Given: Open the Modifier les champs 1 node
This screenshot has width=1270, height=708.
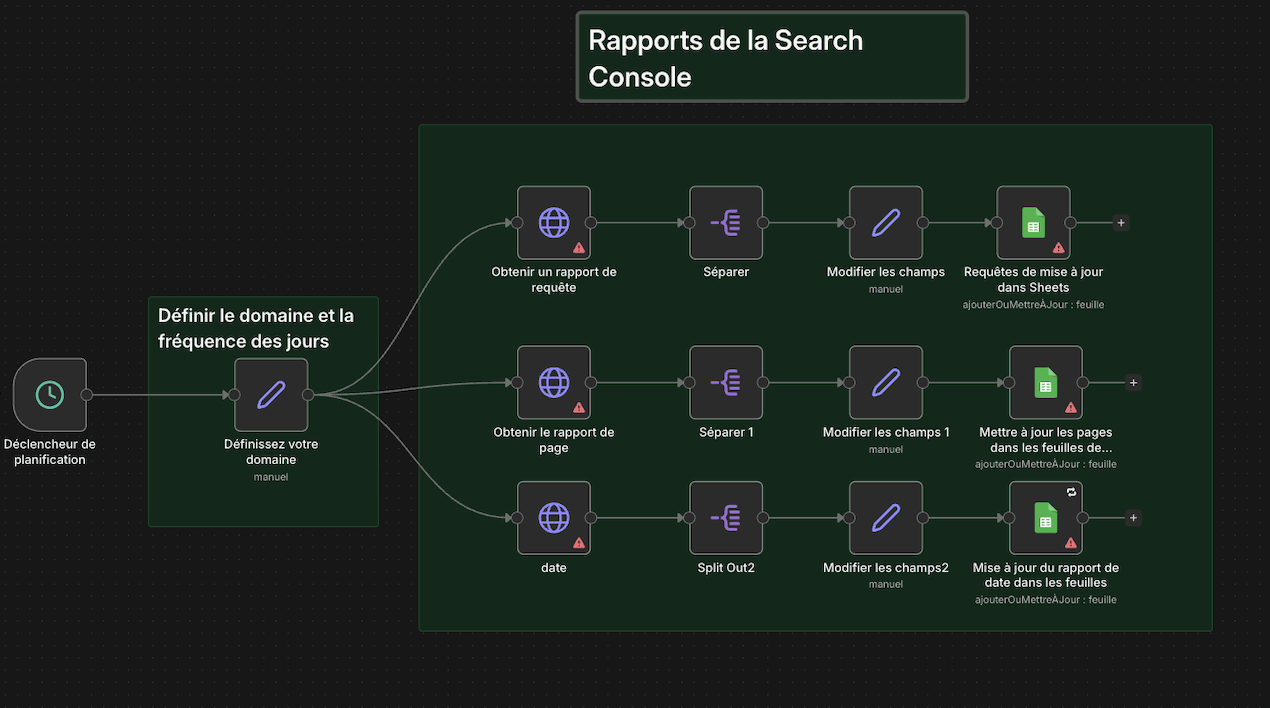Looking at the screenshot, I should point(885,383).
